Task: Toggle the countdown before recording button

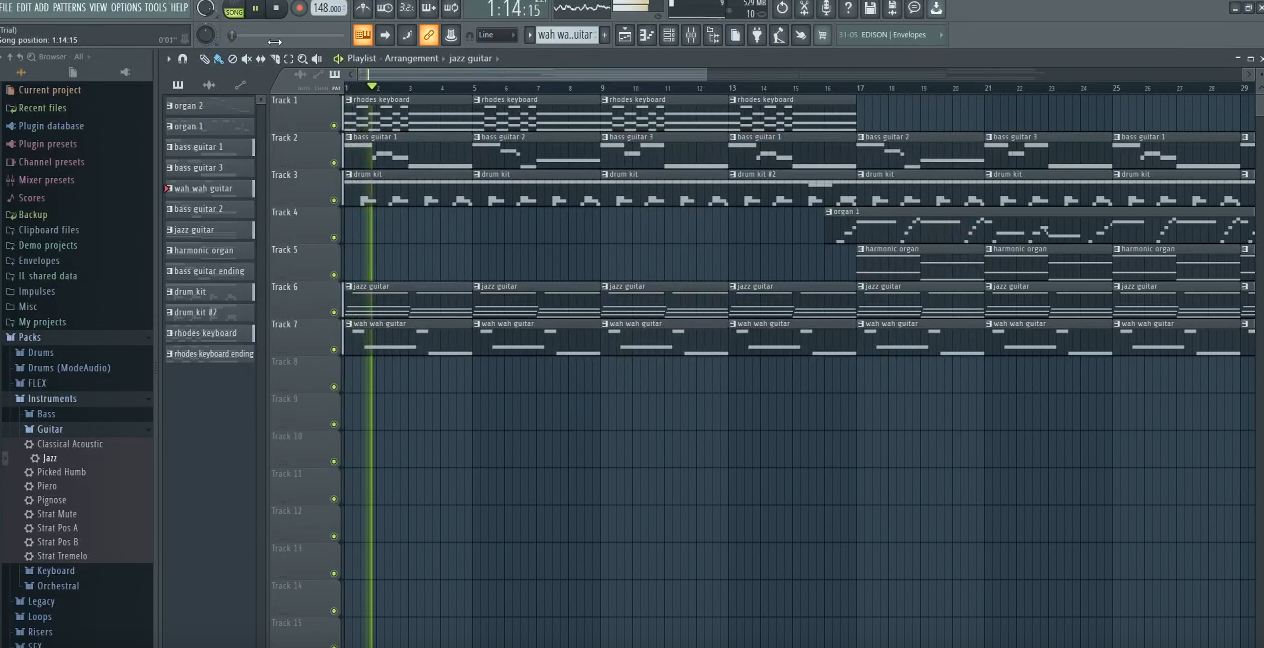Action: pyautogui.click(x=406, y=8)
